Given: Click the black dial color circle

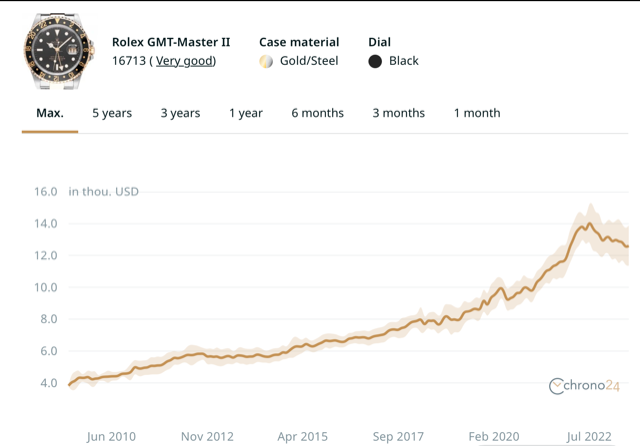Looking at the screenshot, I should [375, 61].
